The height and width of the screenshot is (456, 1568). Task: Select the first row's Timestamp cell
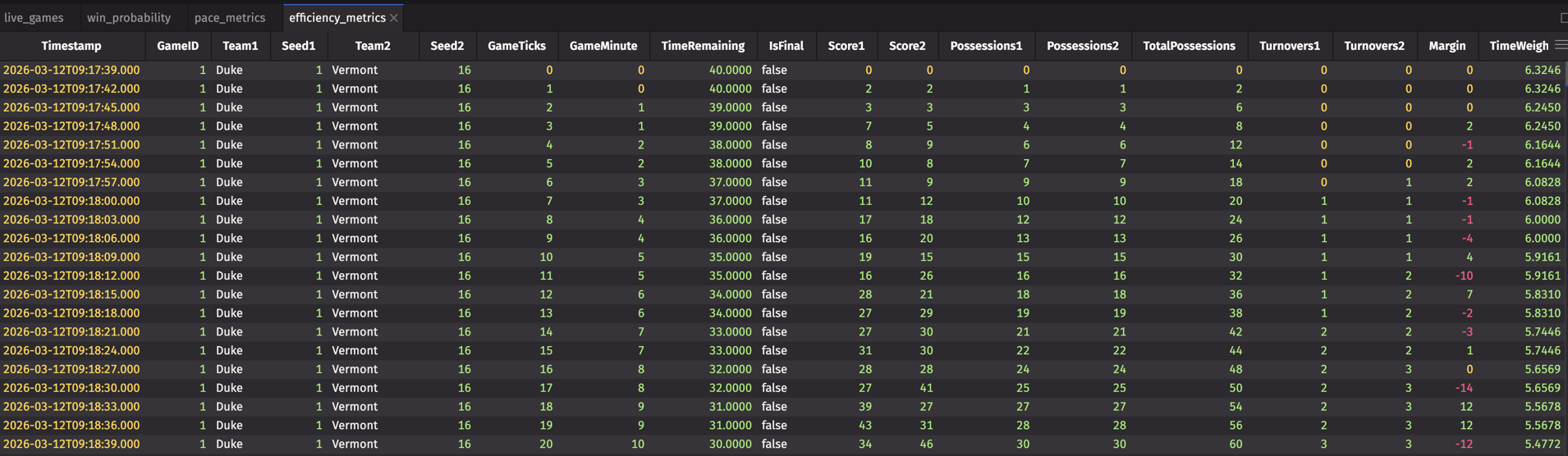(71, 71)
